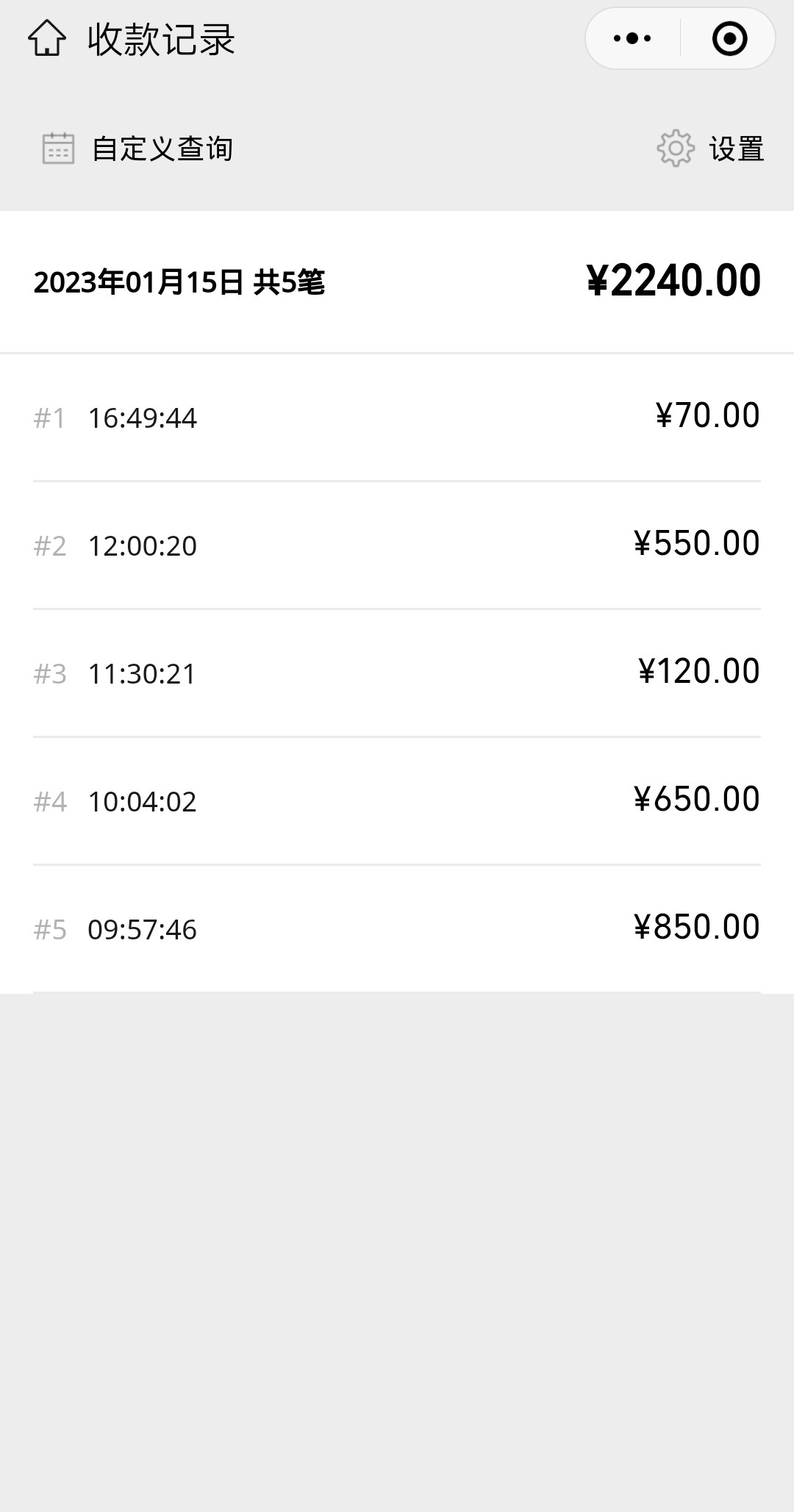
Task: Open record #1 at 16:49:44
Action: pyautogui.click(x=142, y=418)
